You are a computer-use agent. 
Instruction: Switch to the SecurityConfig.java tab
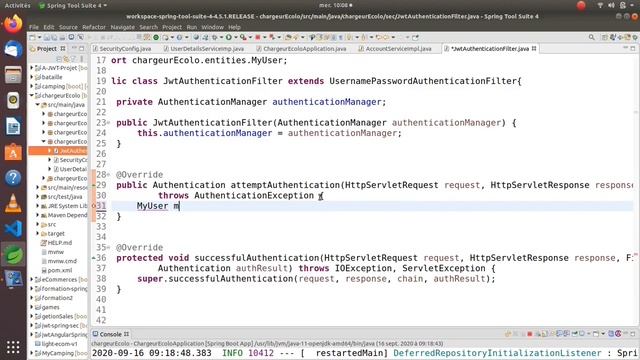(125, 49)
